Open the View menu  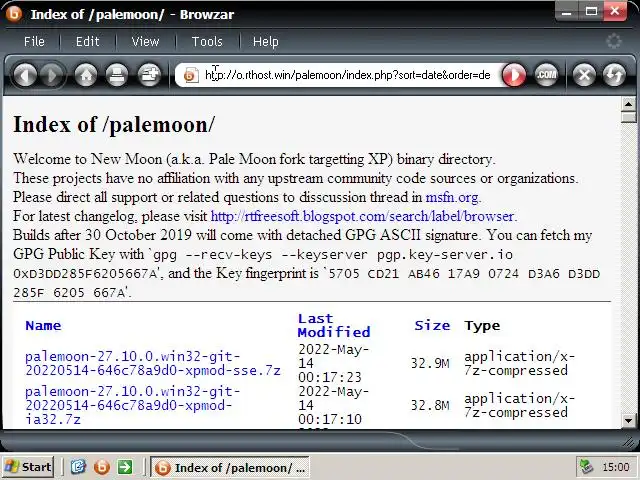pyautogui.click(x=145, y=41)
